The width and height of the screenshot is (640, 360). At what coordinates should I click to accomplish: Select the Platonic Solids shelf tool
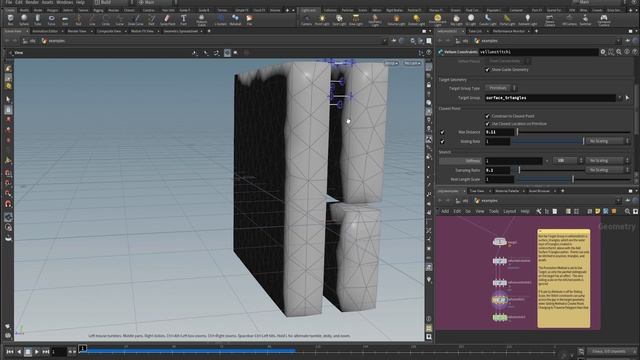point(201,20)
